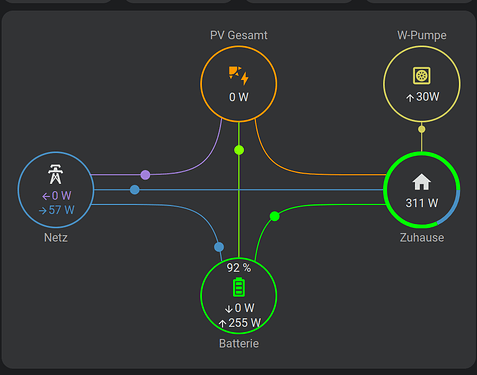Click the blue flow dot above Batterie
Image resolution: width=477 pixels, height=375 pixels.
(219, 247)
